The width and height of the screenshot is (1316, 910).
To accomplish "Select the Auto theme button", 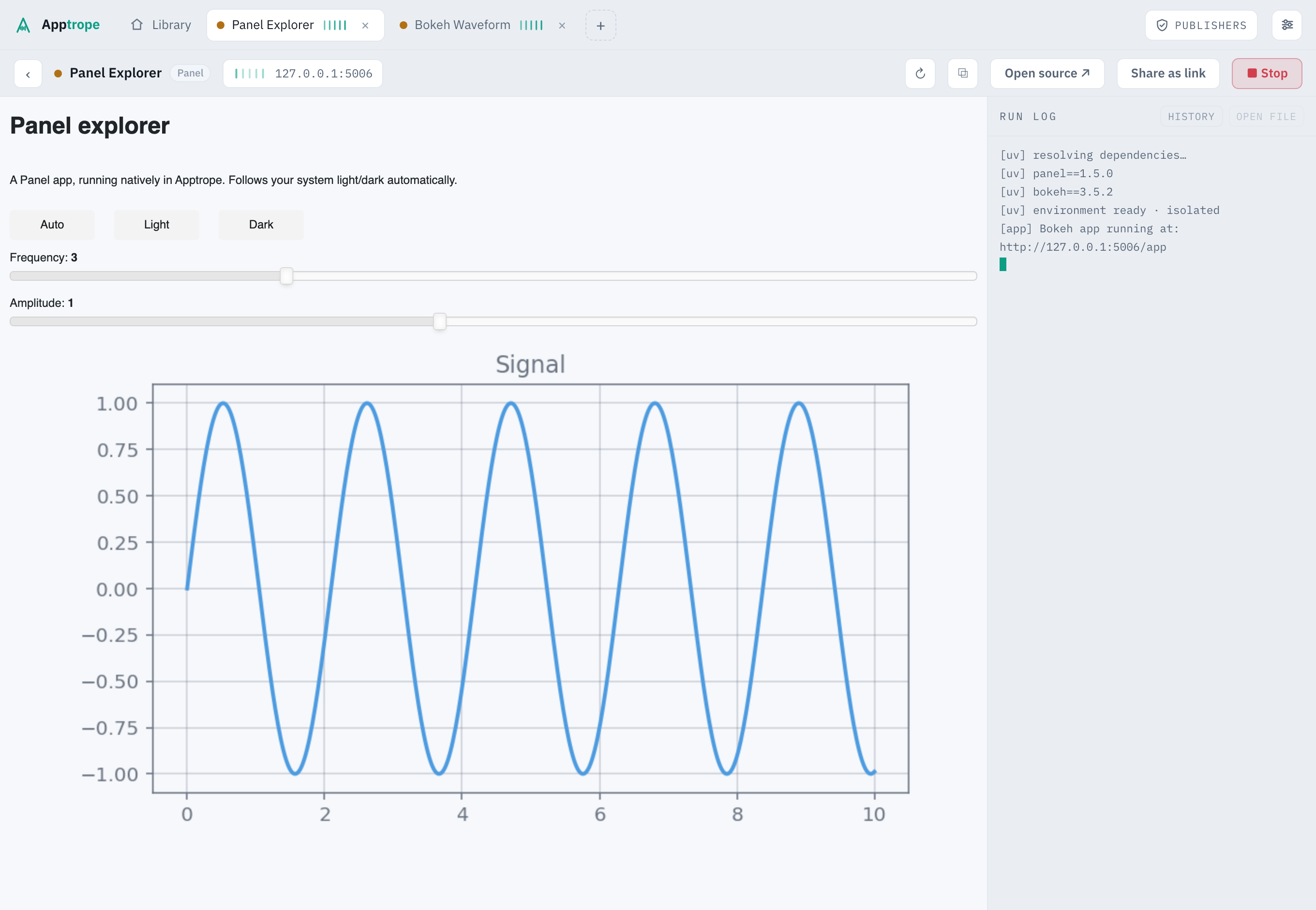I will click(52, 225).
